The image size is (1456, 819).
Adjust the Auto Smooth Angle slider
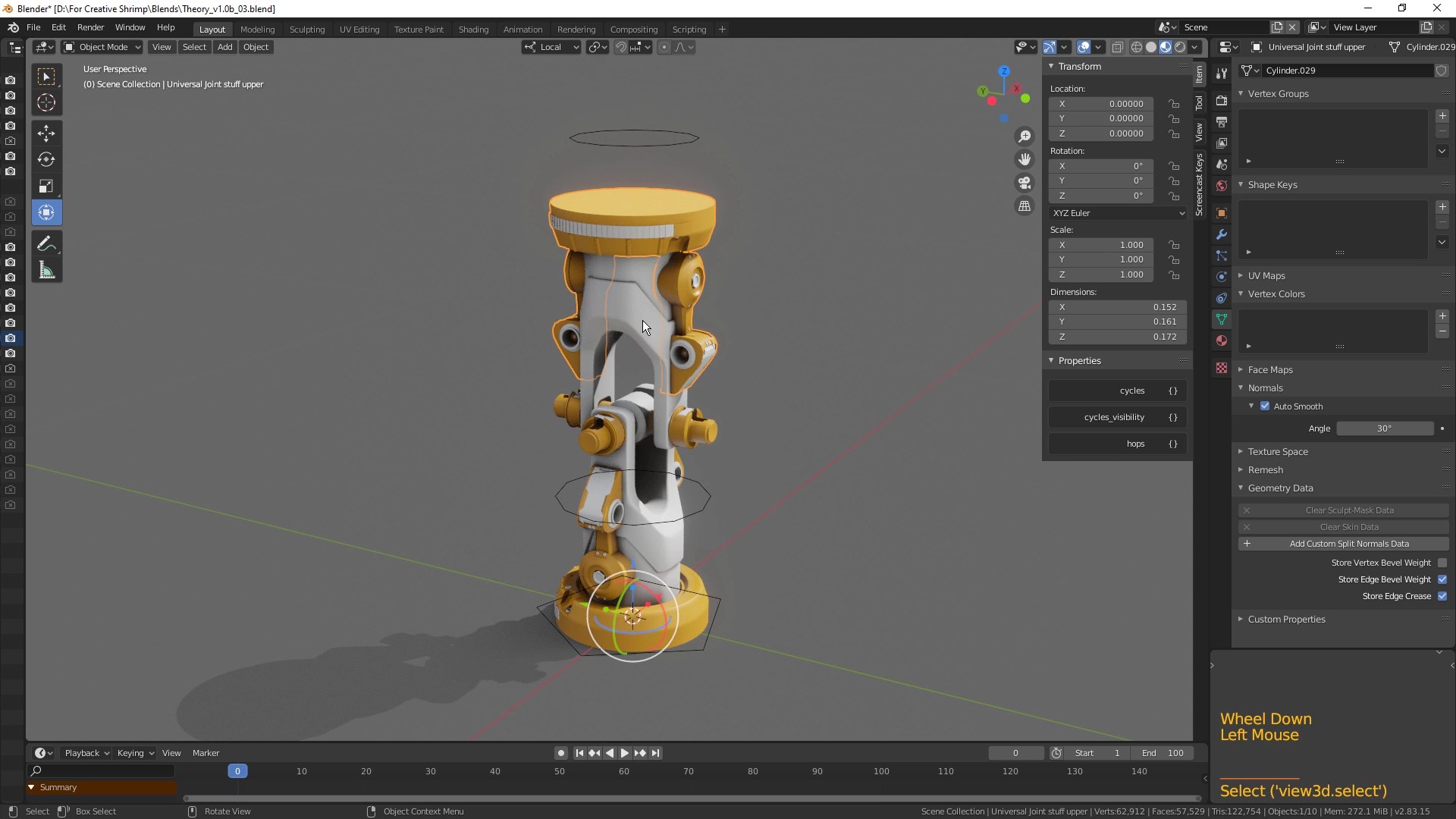click(1384, 428)
